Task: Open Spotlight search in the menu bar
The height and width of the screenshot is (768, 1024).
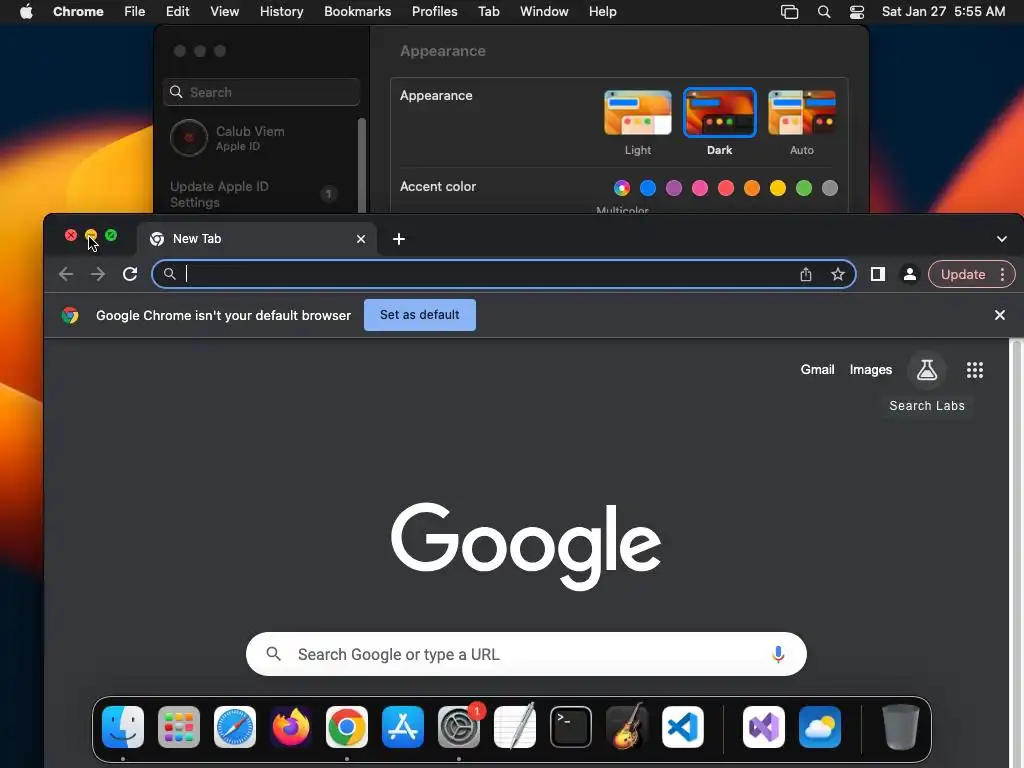Action: point(824,12)
